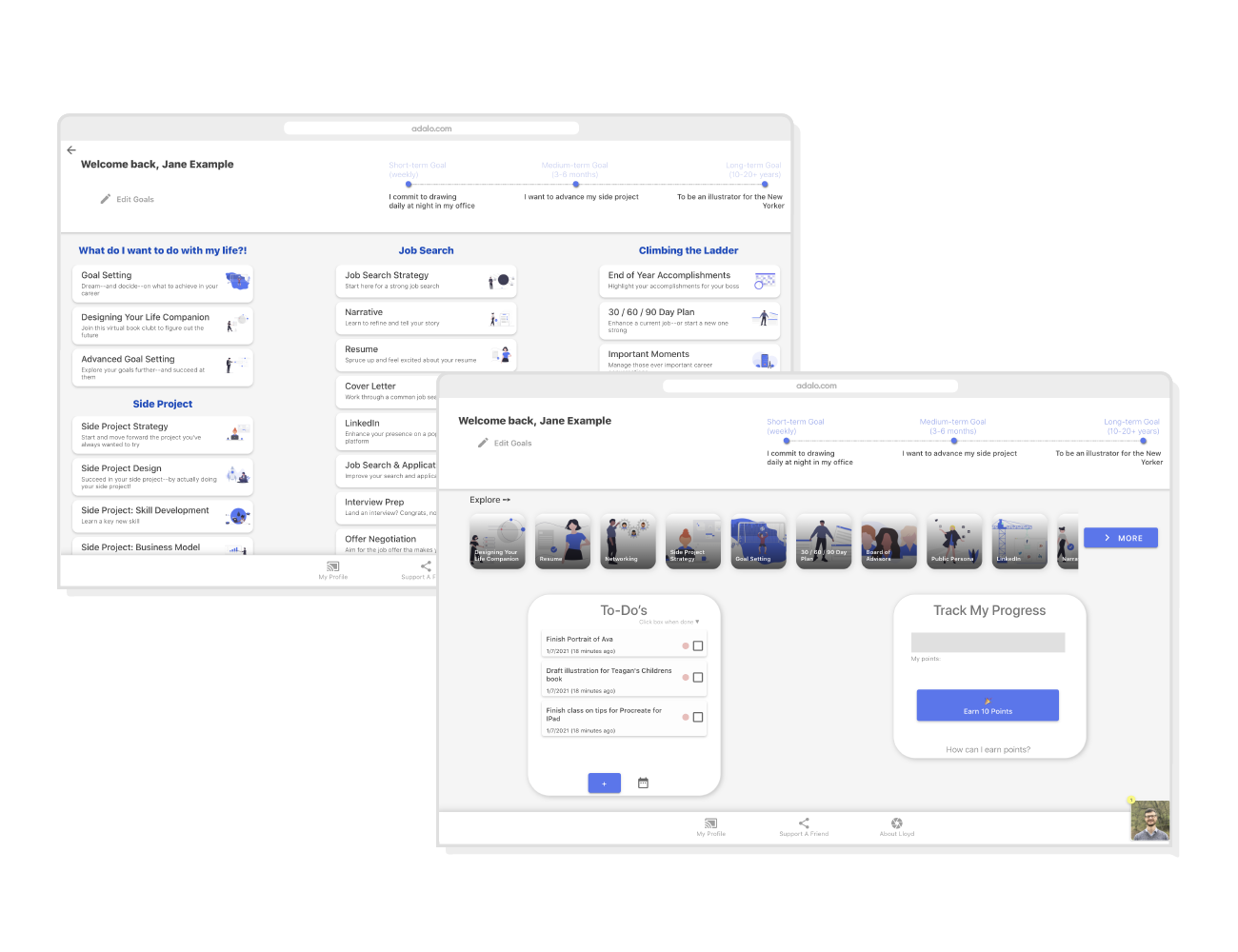Click Medium-term Goal marker in front window
1238x952 pixels.
point(953,441)
